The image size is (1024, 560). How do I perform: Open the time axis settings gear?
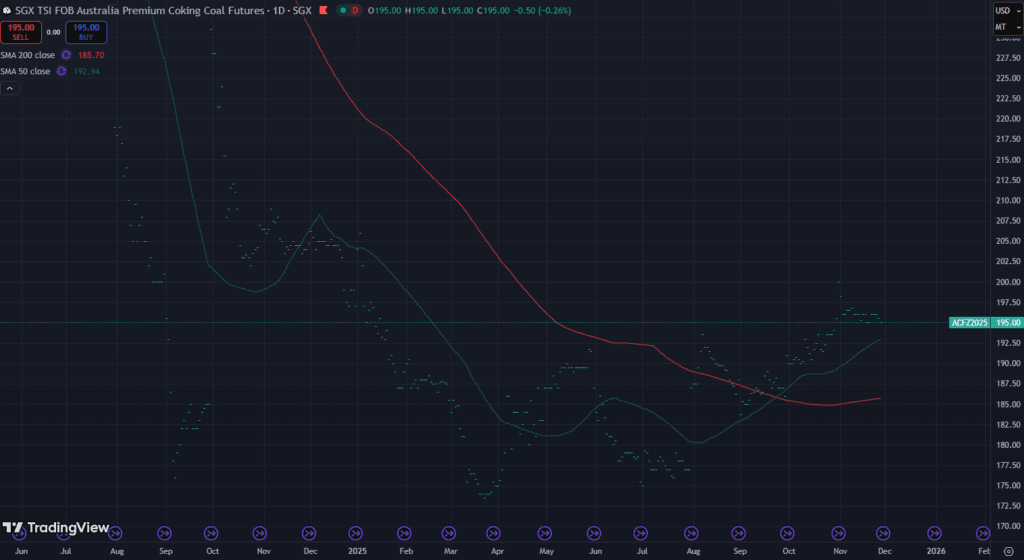(1007, 551)
